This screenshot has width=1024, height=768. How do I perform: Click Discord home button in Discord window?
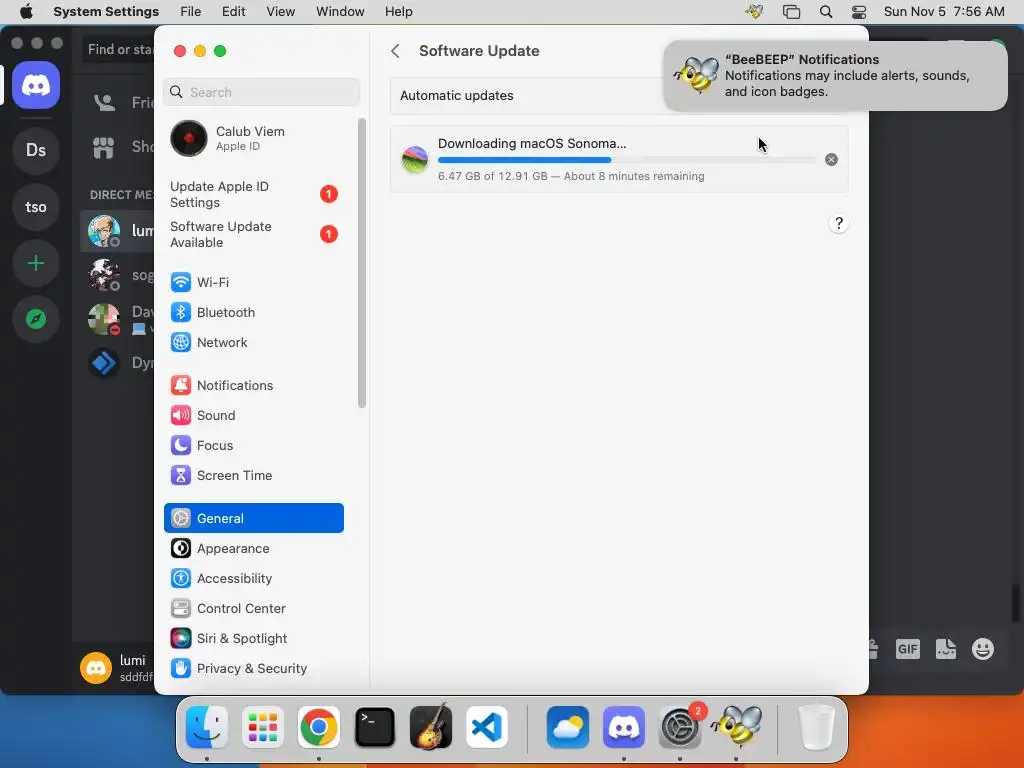36,85
